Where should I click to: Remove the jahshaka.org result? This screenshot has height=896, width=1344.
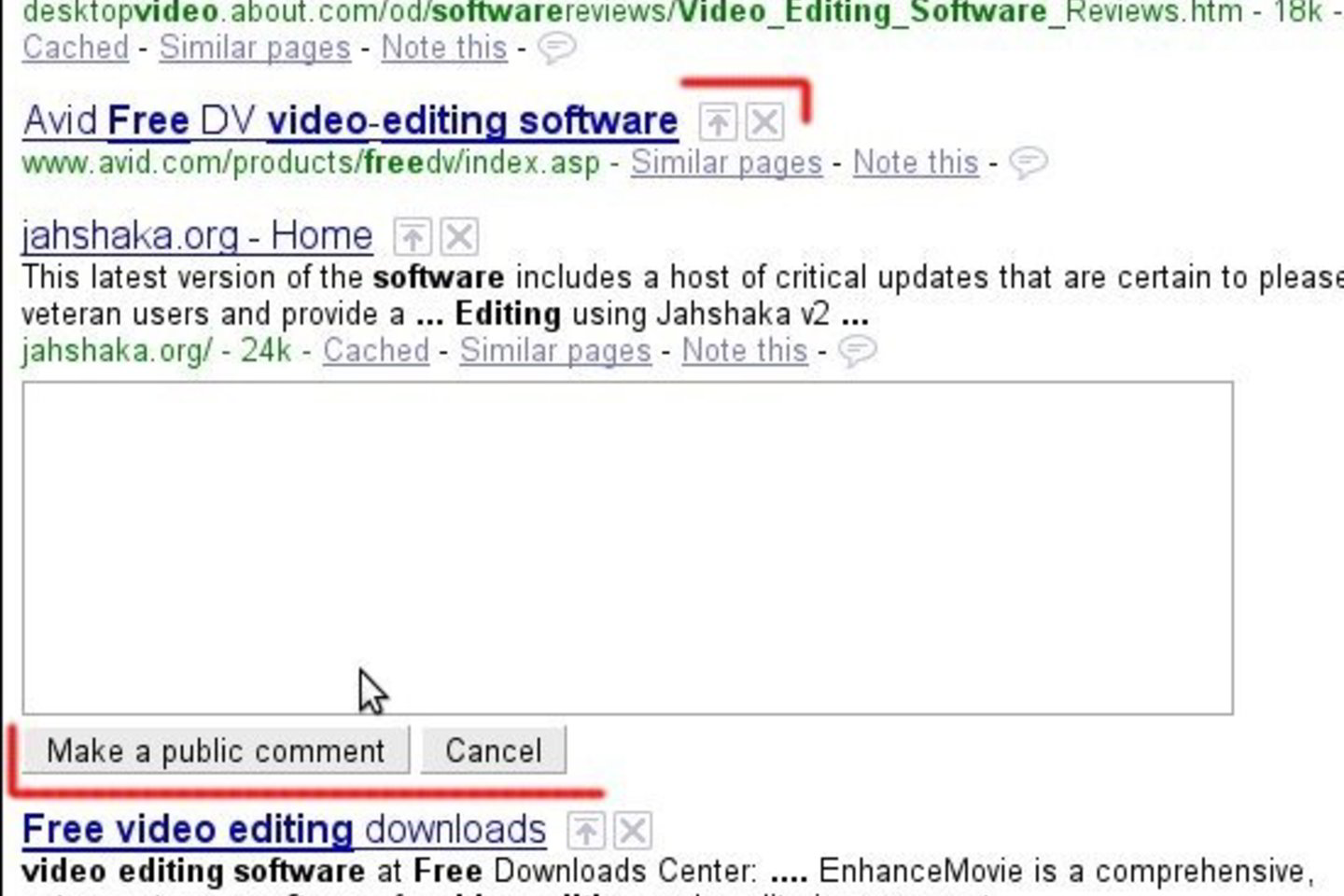click(x=458, y=237)
